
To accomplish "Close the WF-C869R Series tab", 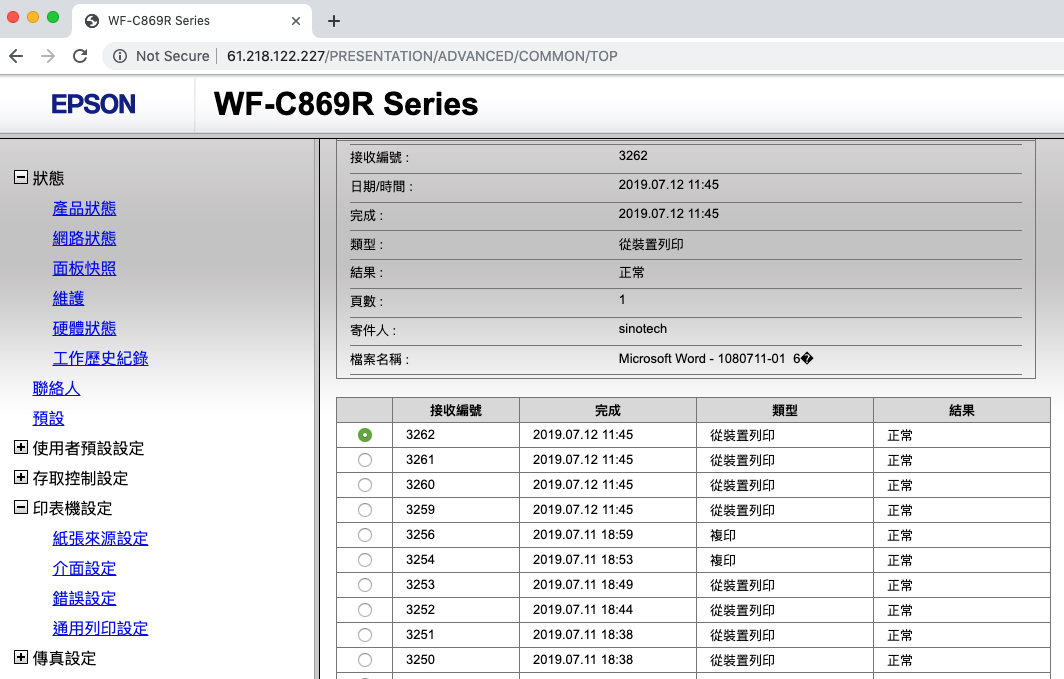I will point(296,21).
